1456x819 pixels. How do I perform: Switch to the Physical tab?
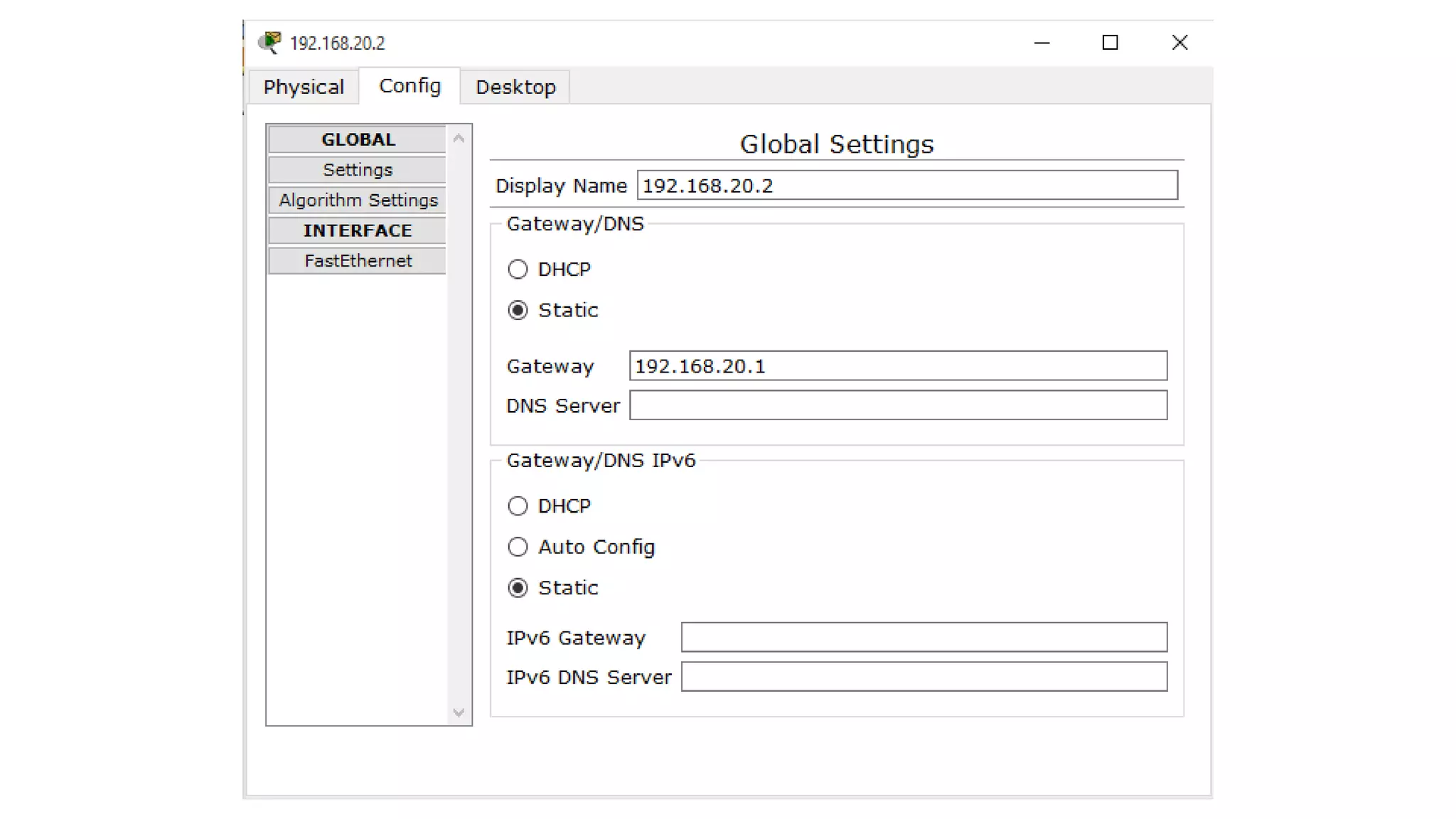pos(304,87)
